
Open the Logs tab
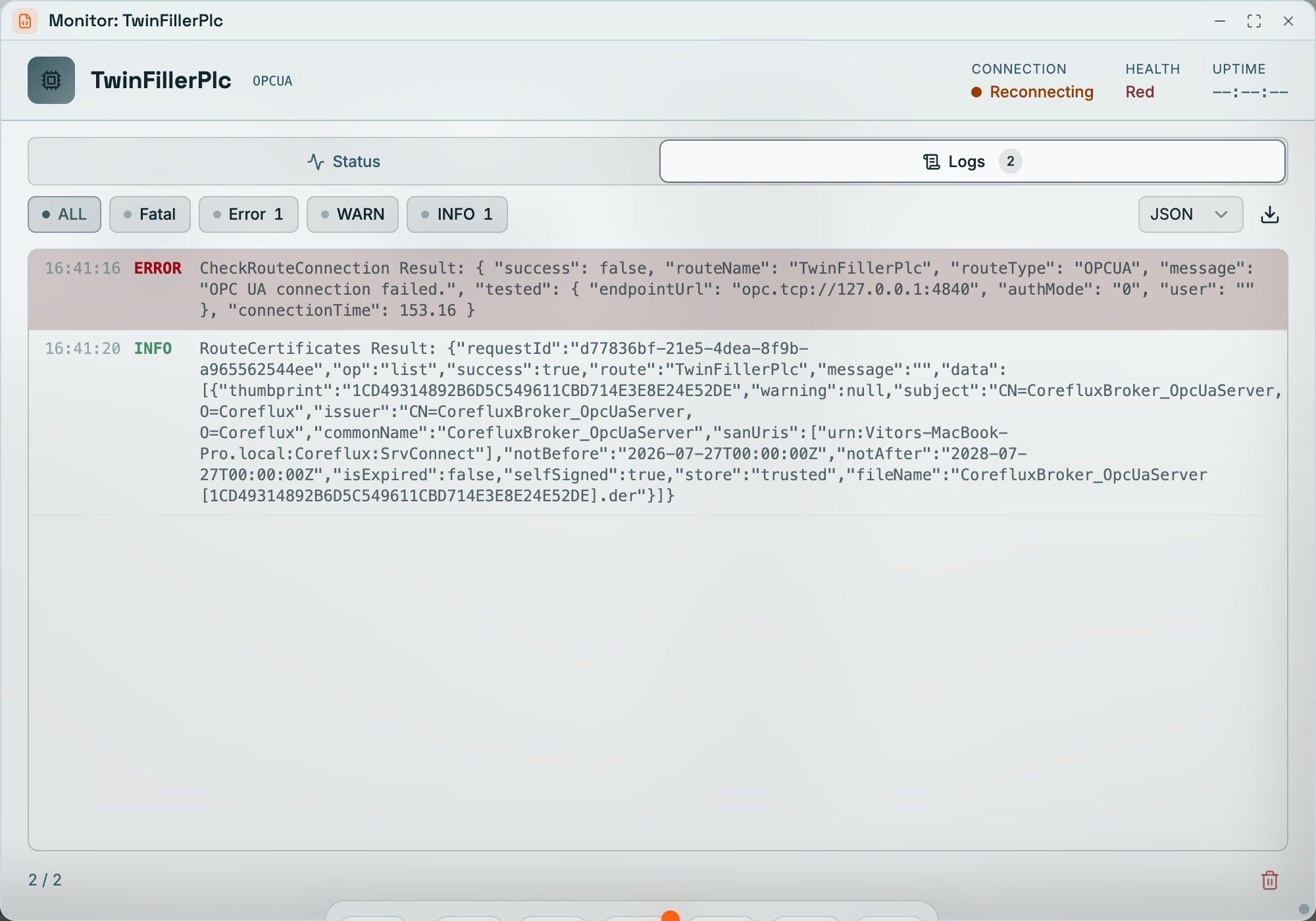point(973,161)
